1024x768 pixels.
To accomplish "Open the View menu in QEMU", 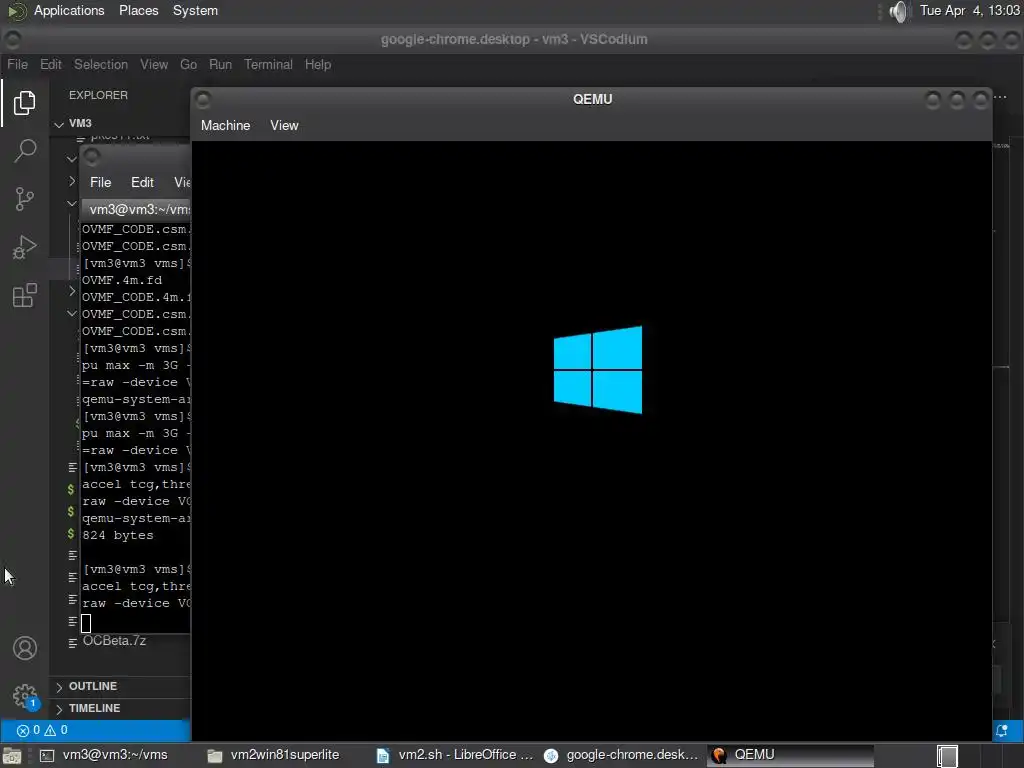I will 284,125.
